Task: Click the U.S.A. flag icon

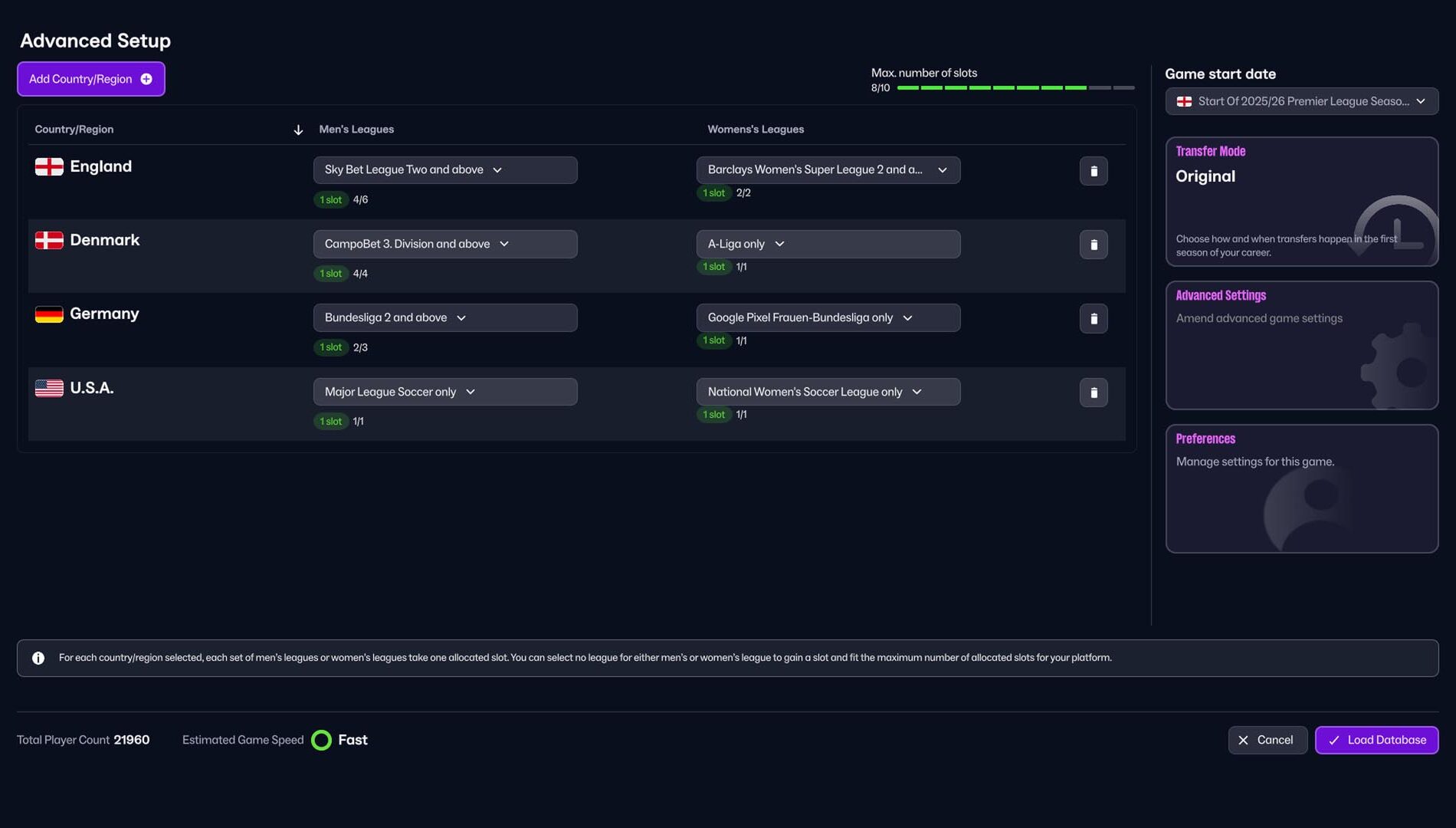Action: (48, 387)
